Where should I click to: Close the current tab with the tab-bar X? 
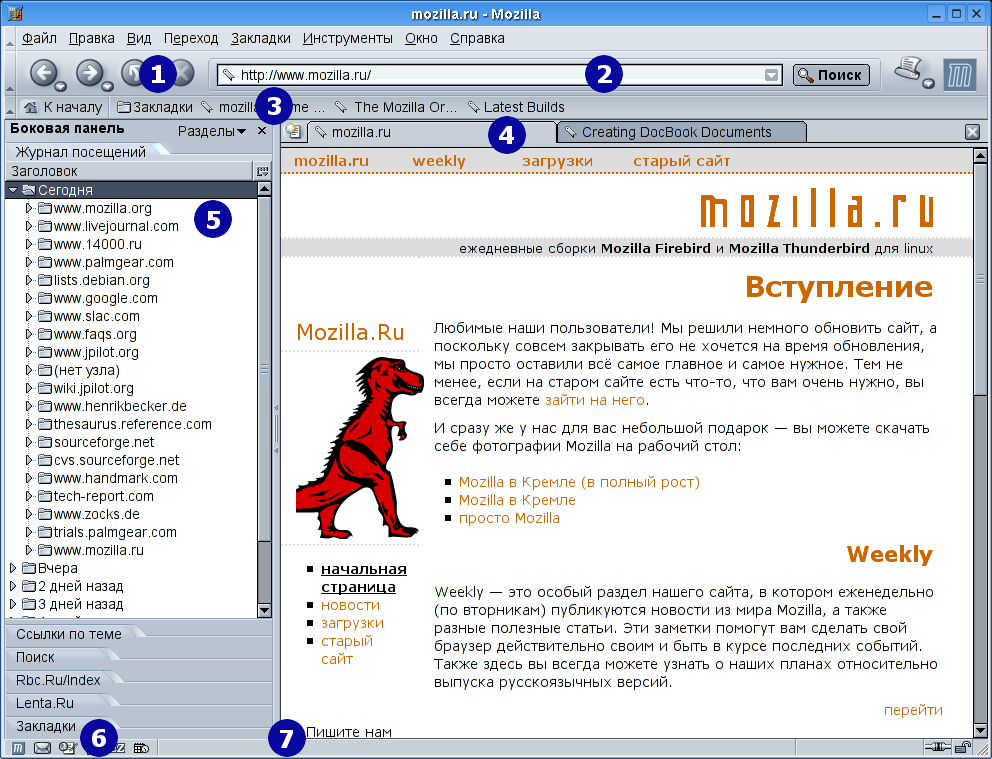pos(972,132)
